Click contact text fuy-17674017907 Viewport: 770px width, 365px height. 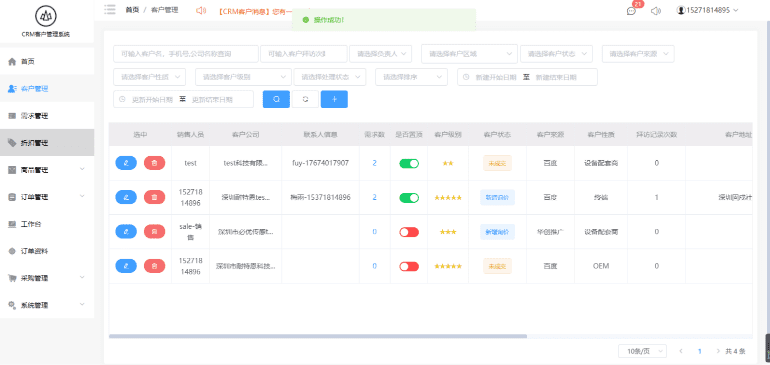pyautogui.click(x=321, y=163)
